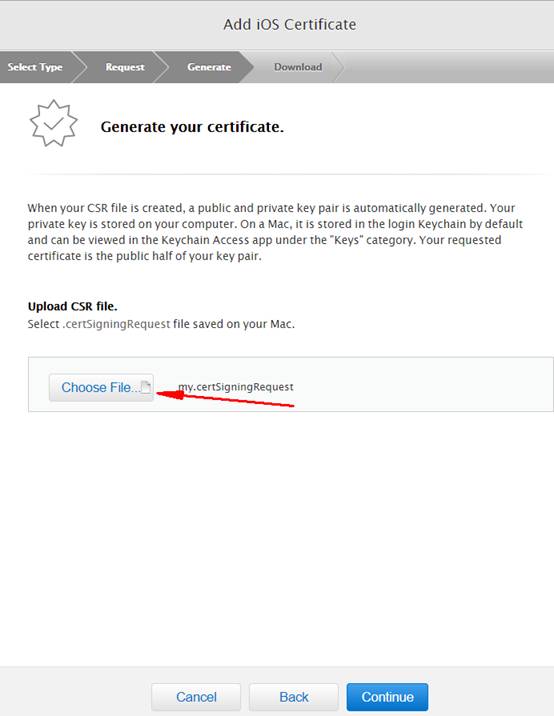Click the red arrow annotation
This screenshot has height=716, width=554.
point(225,399)
